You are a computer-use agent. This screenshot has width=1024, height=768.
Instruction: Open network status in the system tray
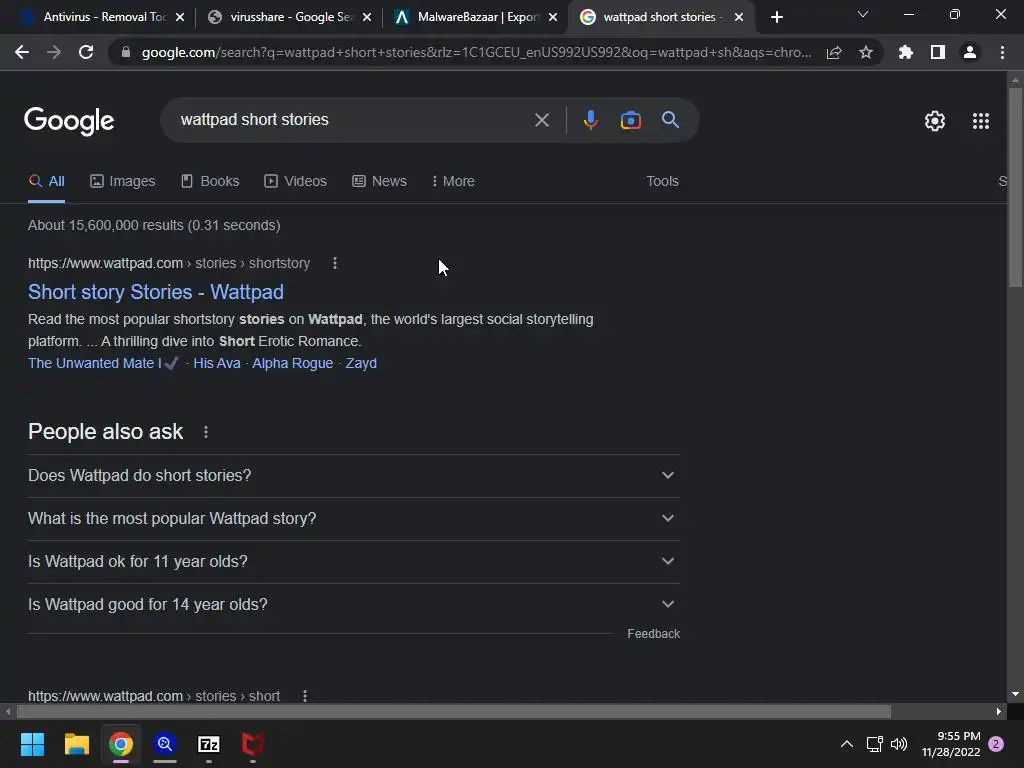[x=874, y=744]
